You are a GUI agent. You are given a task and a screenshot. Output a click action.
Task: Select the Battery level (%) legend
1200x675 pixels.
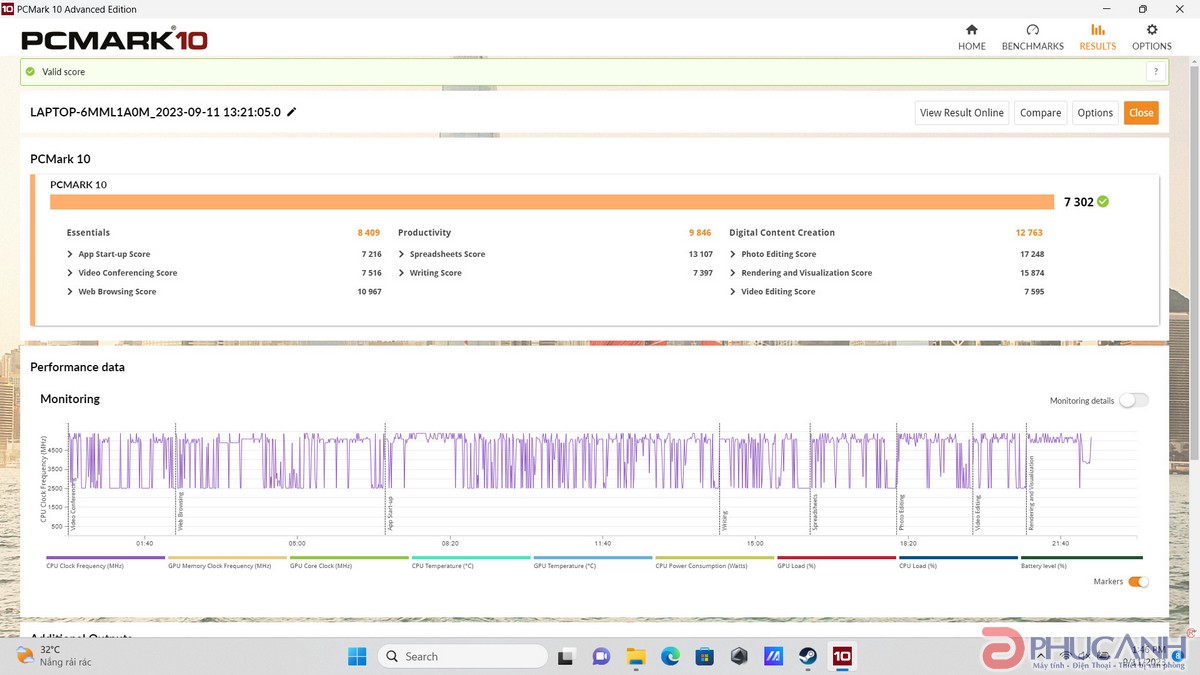click(x=1081, y=562)
